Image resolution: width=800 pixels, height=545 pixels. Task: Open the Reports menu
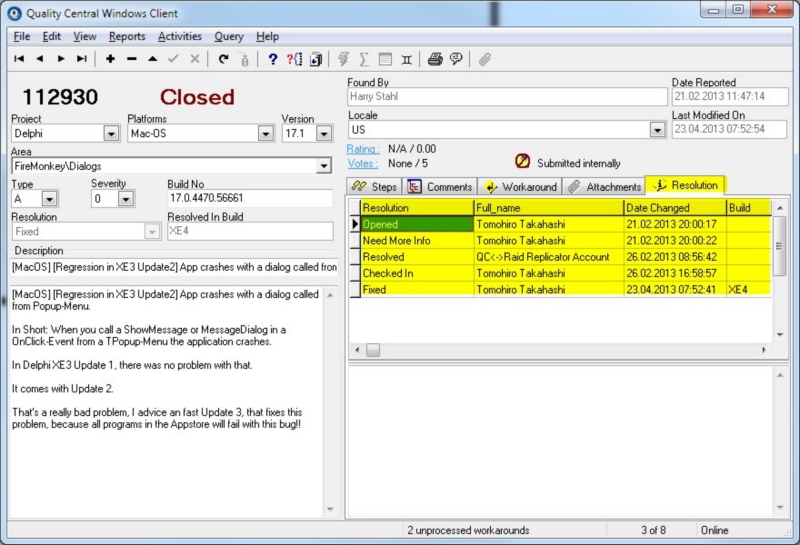point(127,37)
